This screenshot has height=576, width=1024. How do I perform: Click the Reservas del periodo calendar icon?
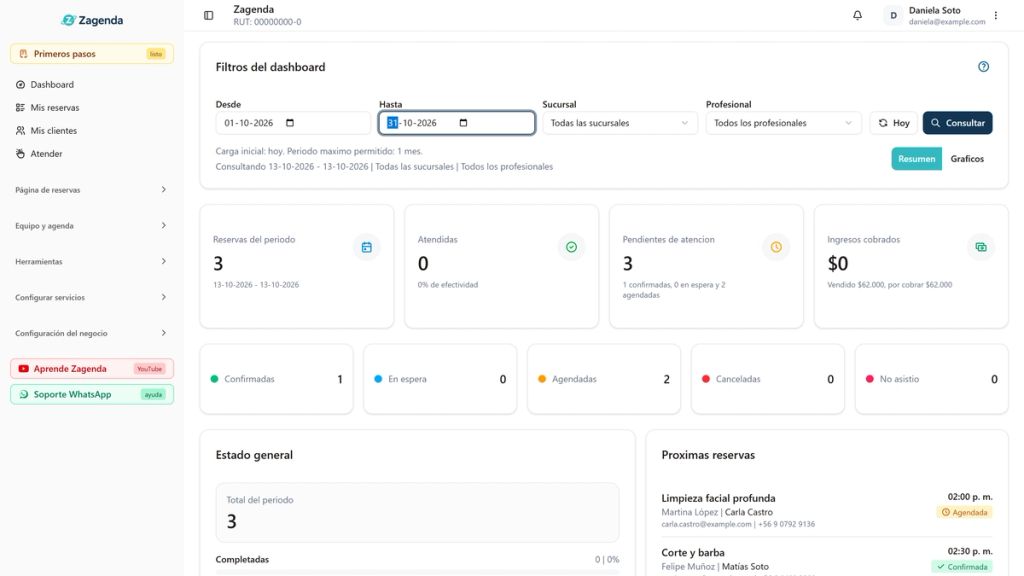(x=366, y=247)
